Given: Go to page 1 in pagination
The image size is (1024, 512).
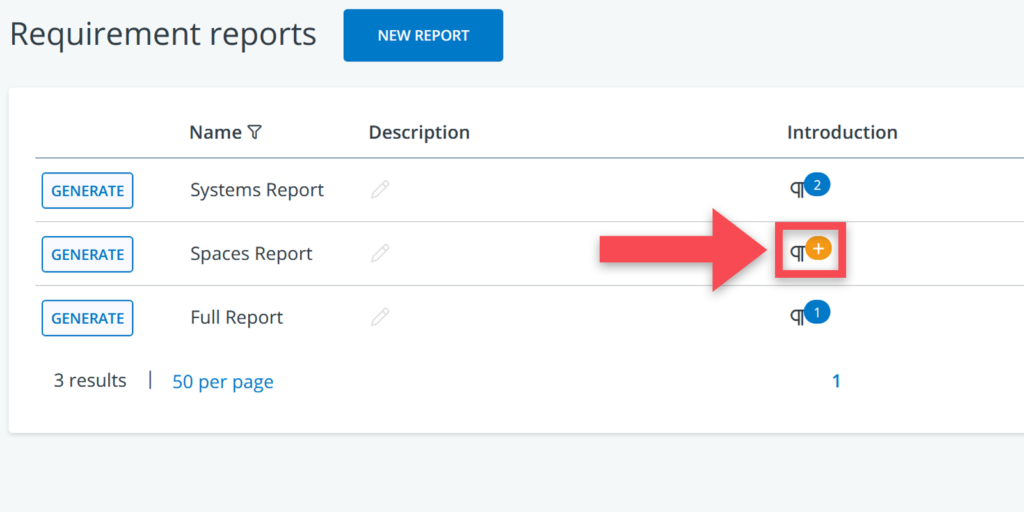Looking at the screenshot, I should [x=836, y=381].
